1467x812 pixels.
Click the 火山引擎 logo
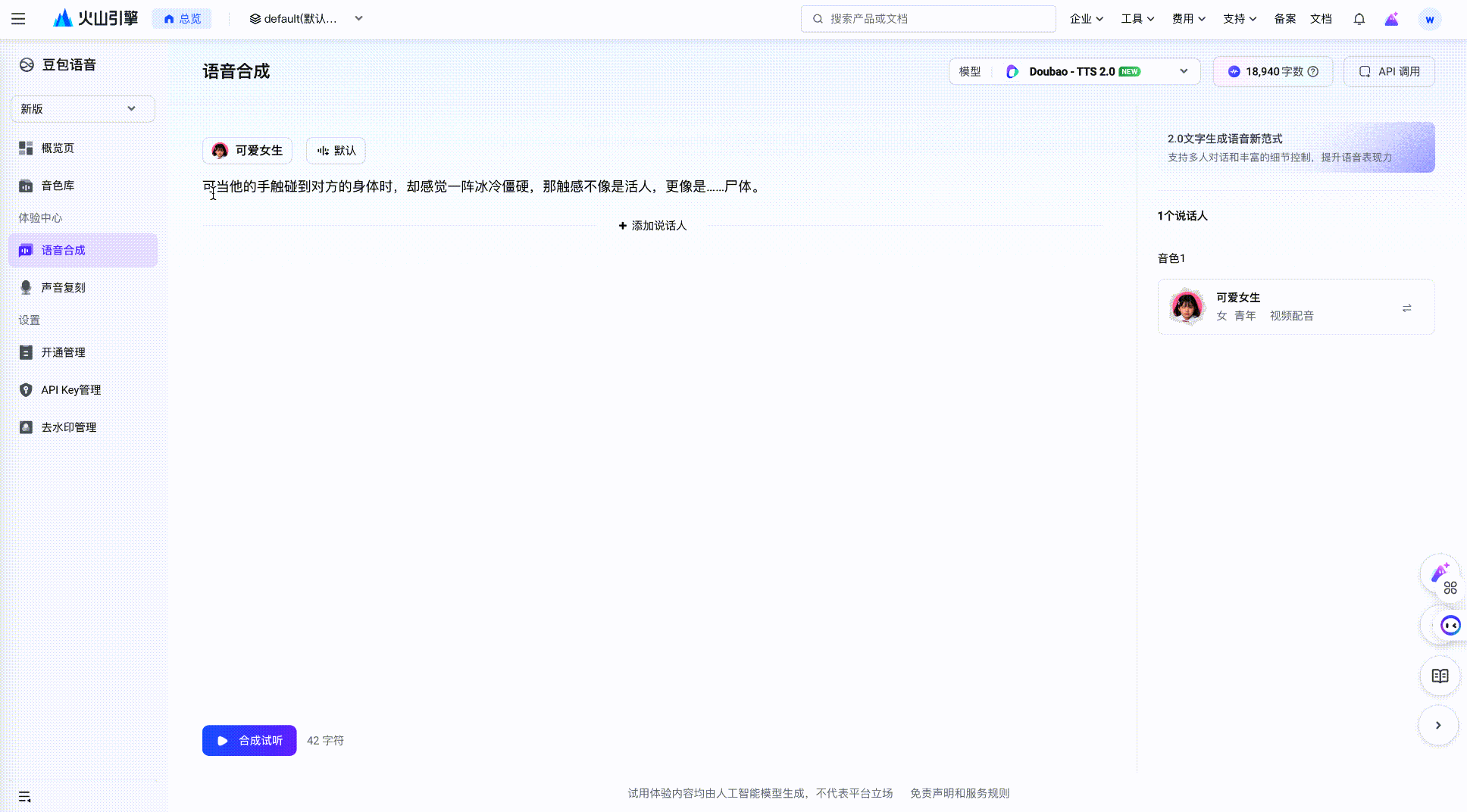pos(95,18)
